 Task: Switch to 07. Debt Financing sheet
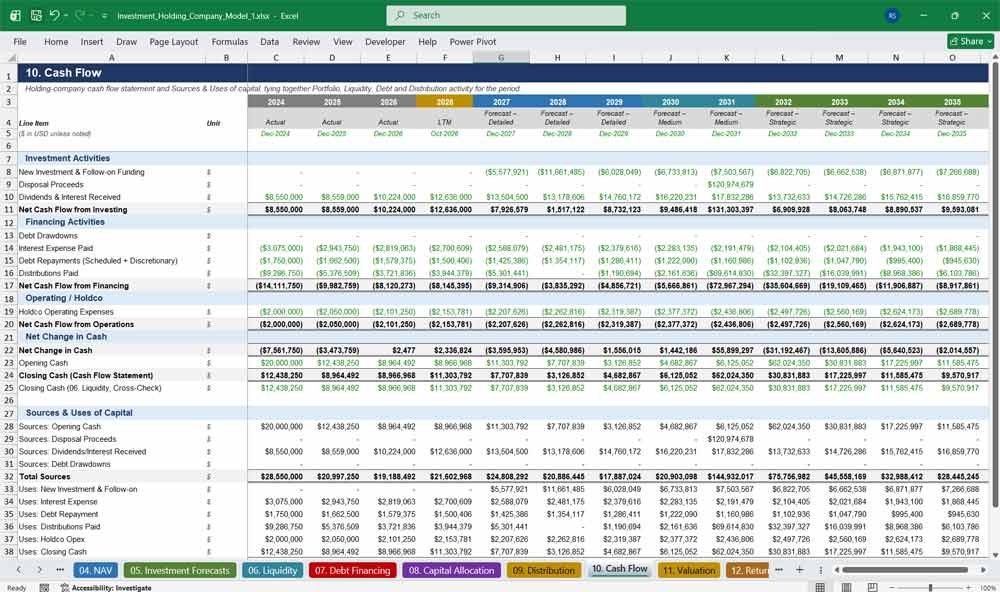pos(352,570)
